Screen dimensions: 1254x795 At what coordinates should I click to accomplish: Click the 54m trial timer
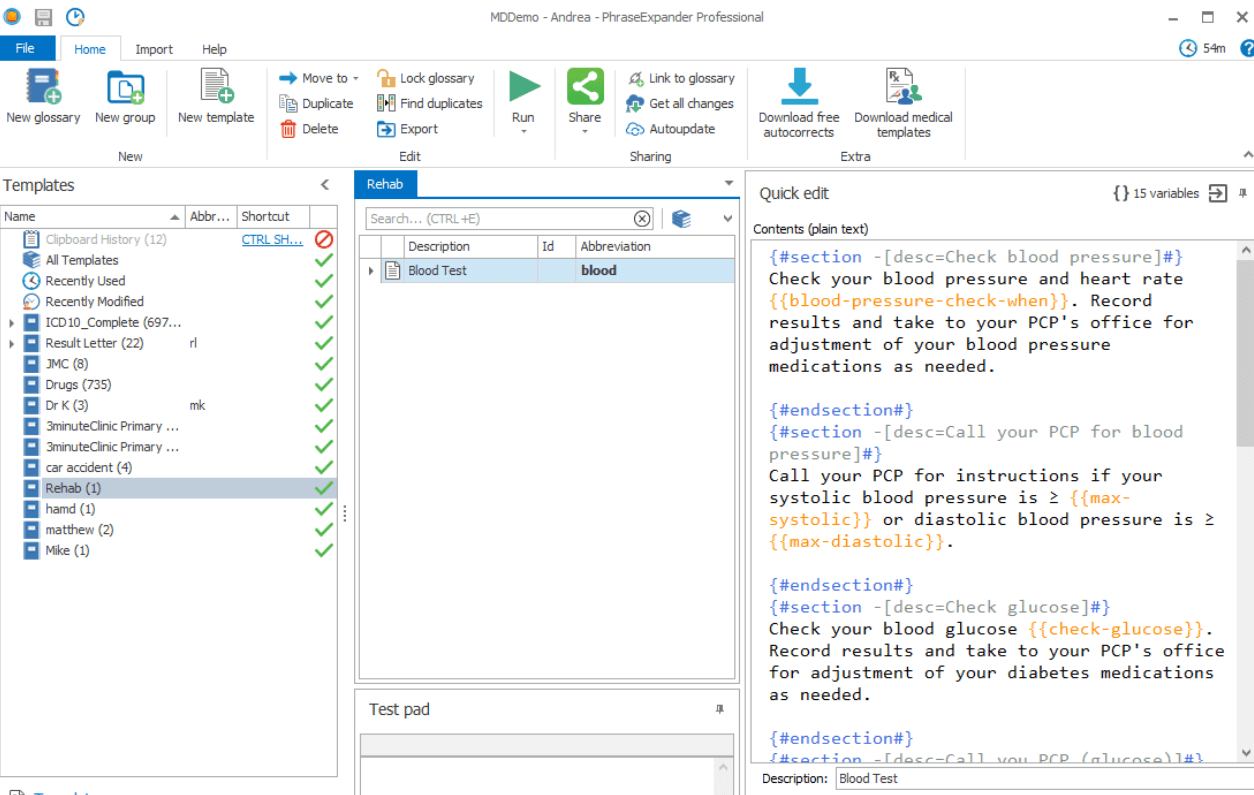[x=1202, y=48]
